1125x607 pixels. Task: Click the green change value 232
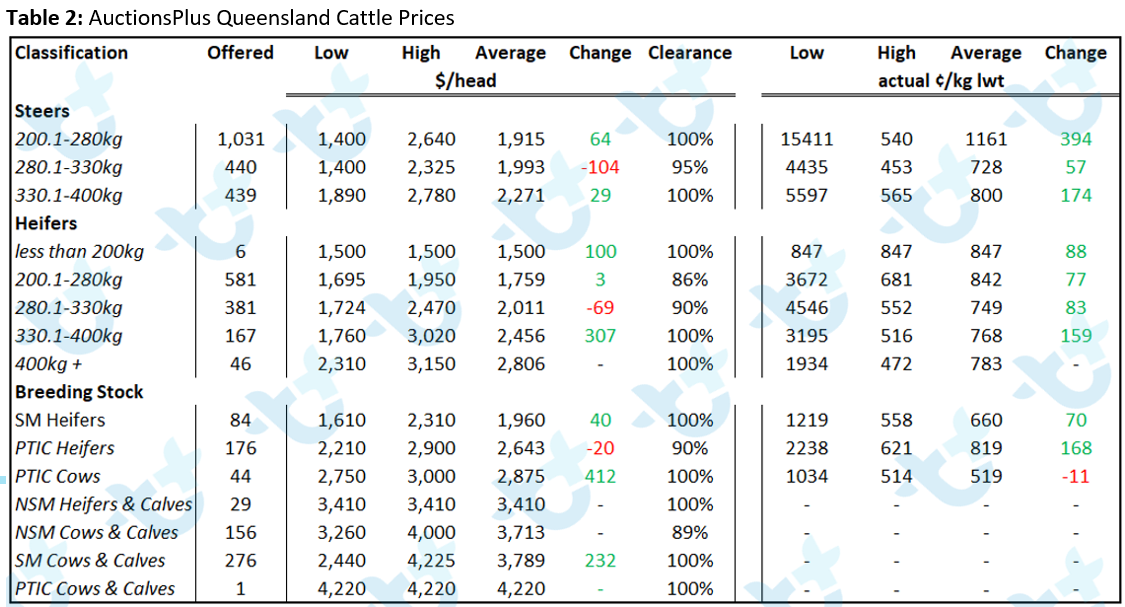[x=601, y=560]
